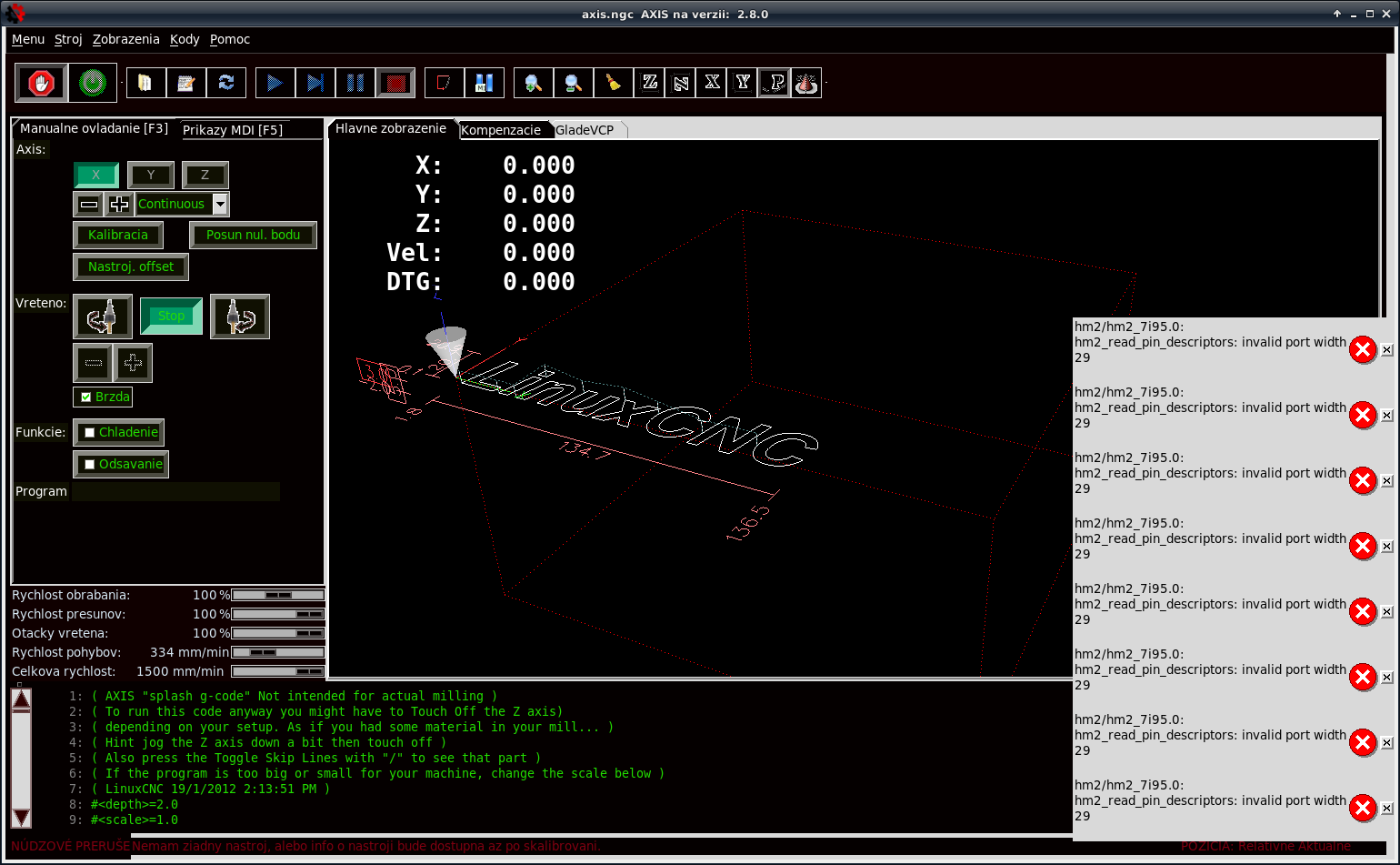Adjust Rychlost presunov slider

coord(278,614)
